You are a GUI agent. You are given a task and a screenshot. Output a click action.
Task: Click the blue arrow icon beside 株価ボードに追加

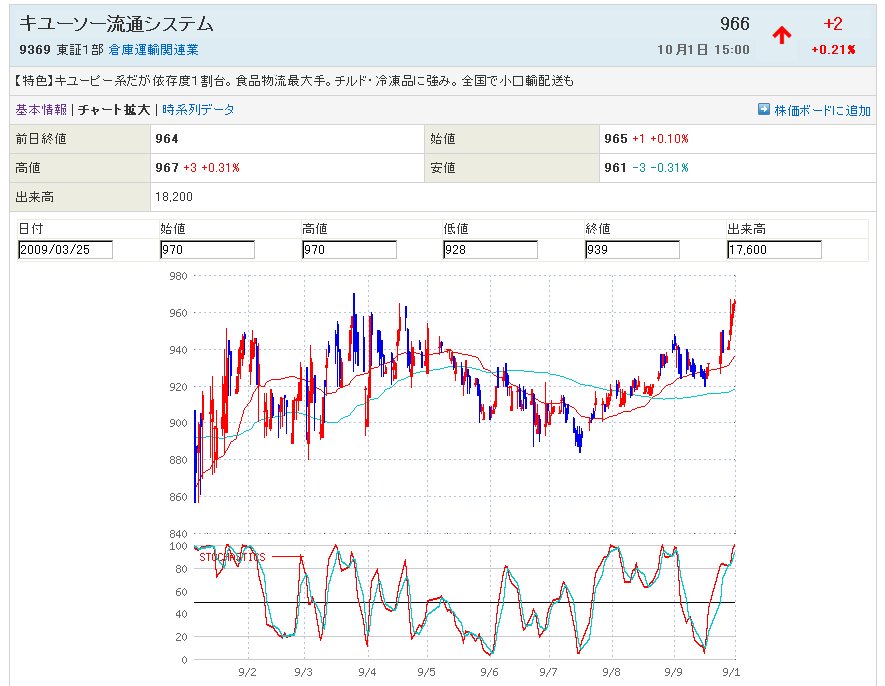pyautogui.click(x=763, y=110)
